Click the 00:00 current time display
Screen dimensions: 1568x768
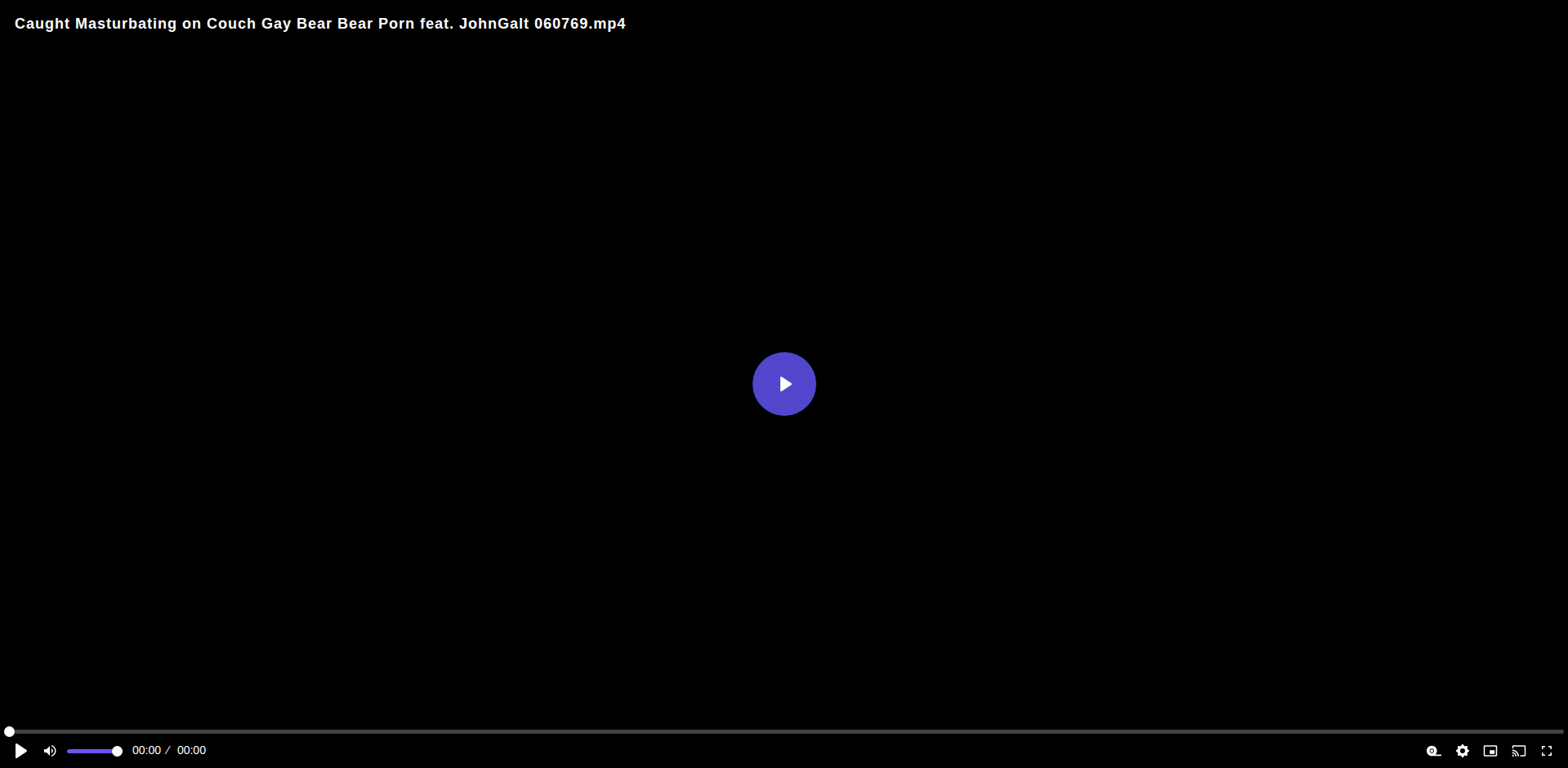146,750
